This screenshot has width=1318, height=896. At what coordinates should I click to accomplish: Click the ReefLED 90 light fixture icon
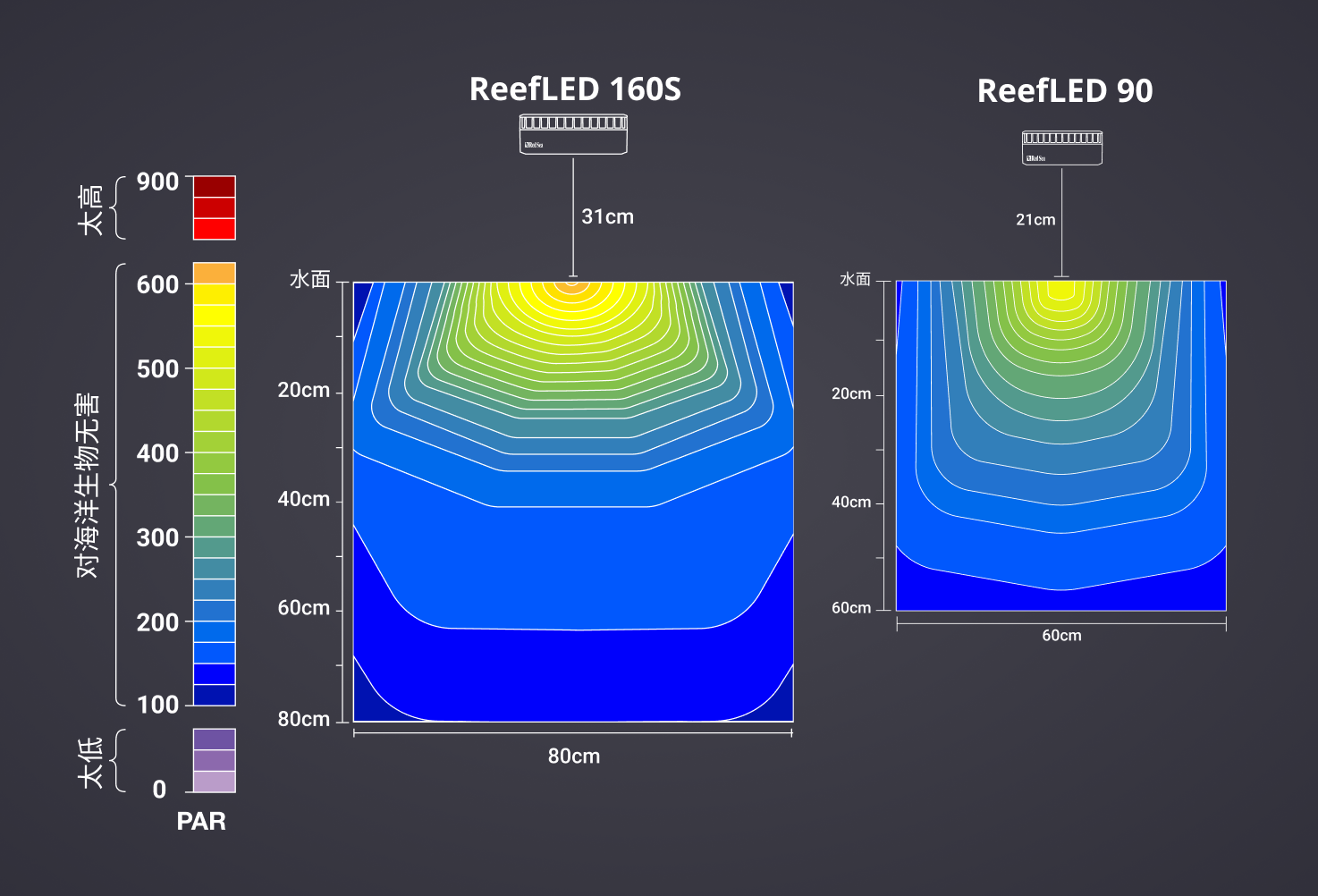[x=1062, y=148]
